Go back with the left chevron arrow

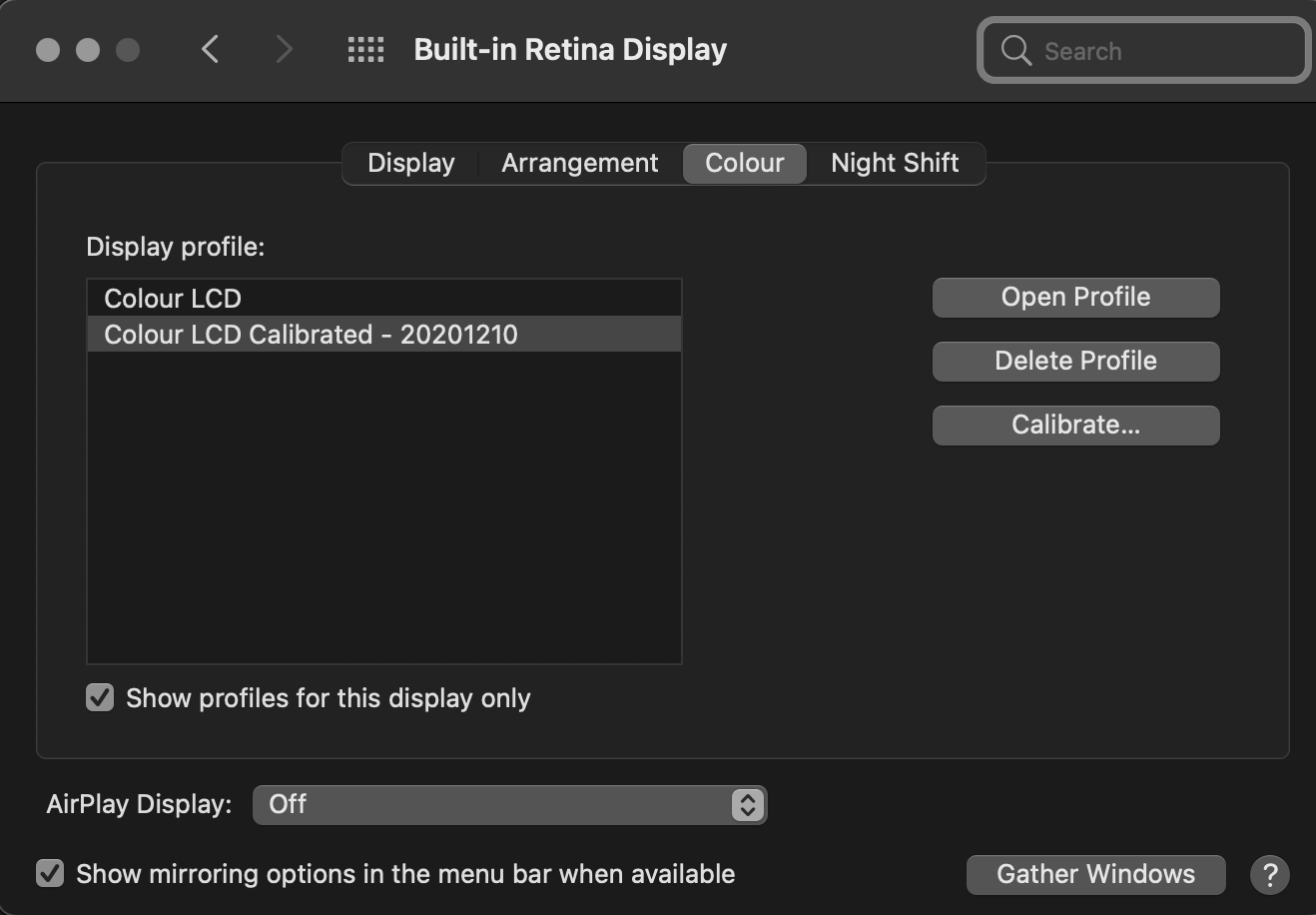[x=210, y=49]
